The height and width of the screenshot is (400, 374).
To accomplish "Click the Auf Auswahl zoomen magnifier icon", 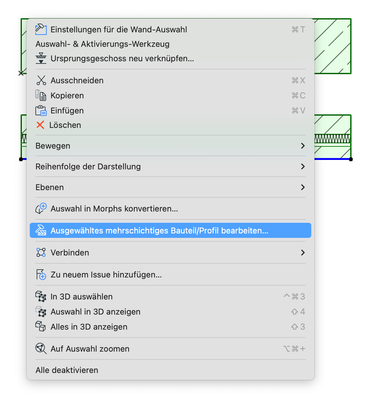I will click(41, 348).
